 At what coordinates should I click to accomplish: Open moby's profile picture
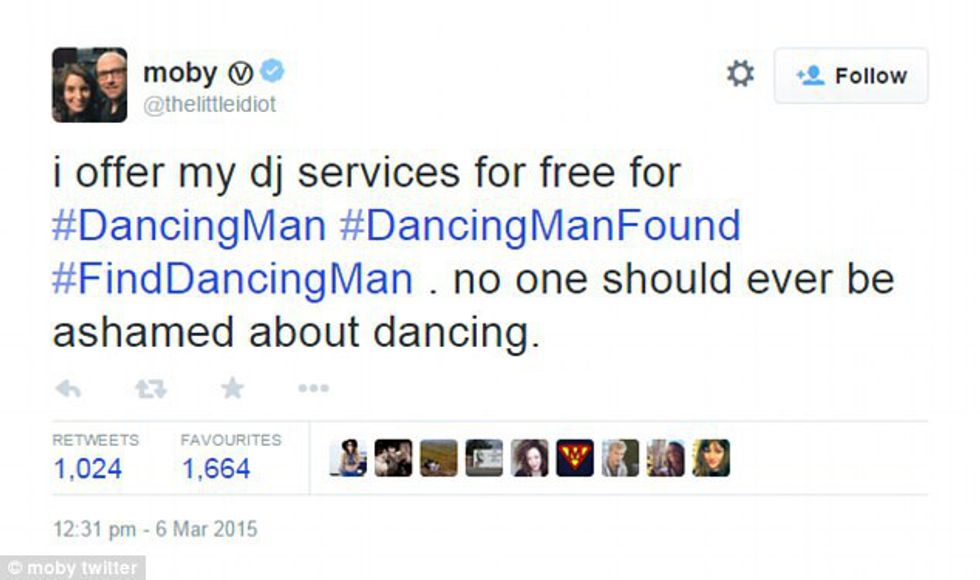[x=89, y=85]
